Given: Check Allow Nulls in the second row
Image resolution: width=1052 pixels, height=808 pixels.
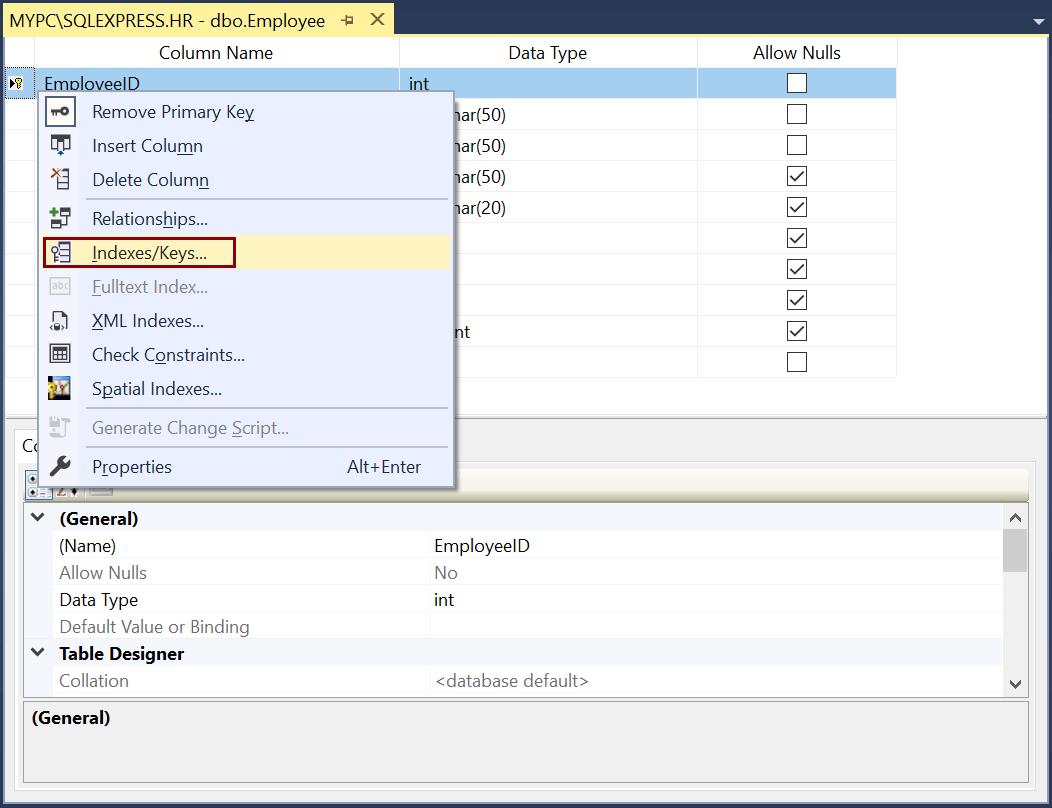Looking at the screenshot, I should (x=795, y=114).
